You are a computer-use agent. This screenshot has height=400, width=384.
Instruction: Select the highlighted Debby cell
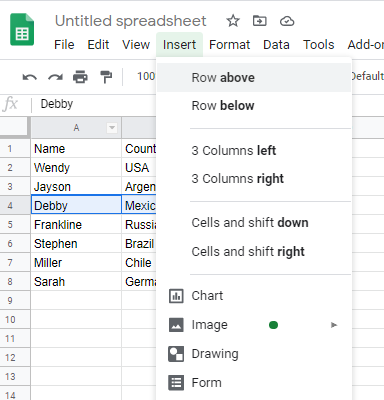(x=76, y=205)
